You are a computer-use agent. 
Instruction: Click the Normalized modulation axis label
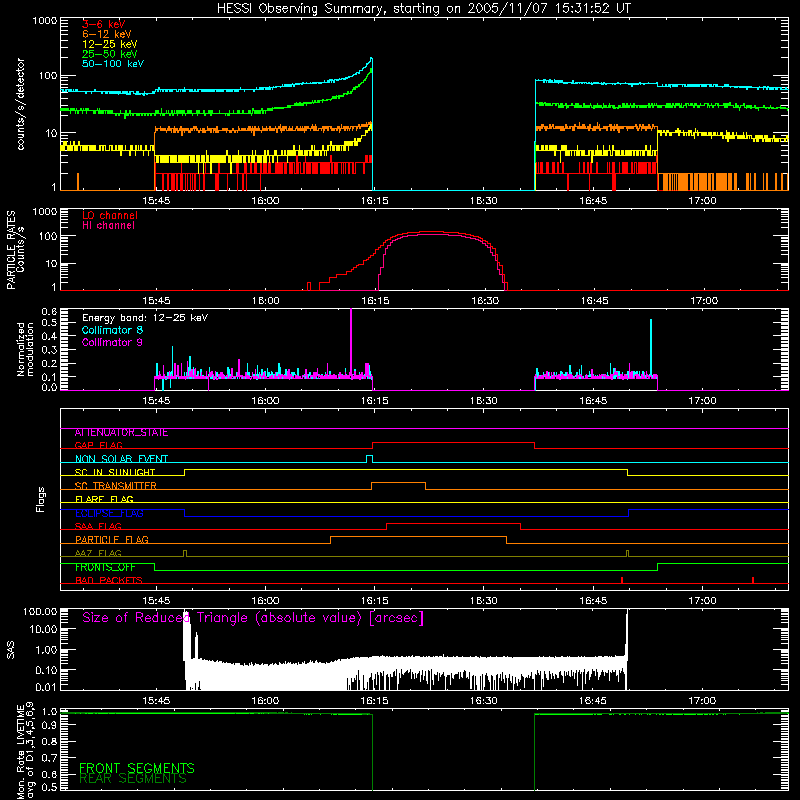click(x=25, y=349)
